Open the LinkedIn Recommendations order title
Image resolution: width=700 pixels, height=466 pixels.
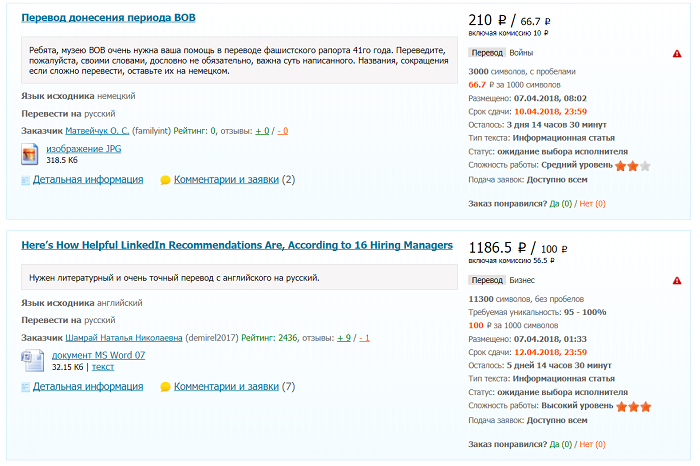click(x=237, y=245)
